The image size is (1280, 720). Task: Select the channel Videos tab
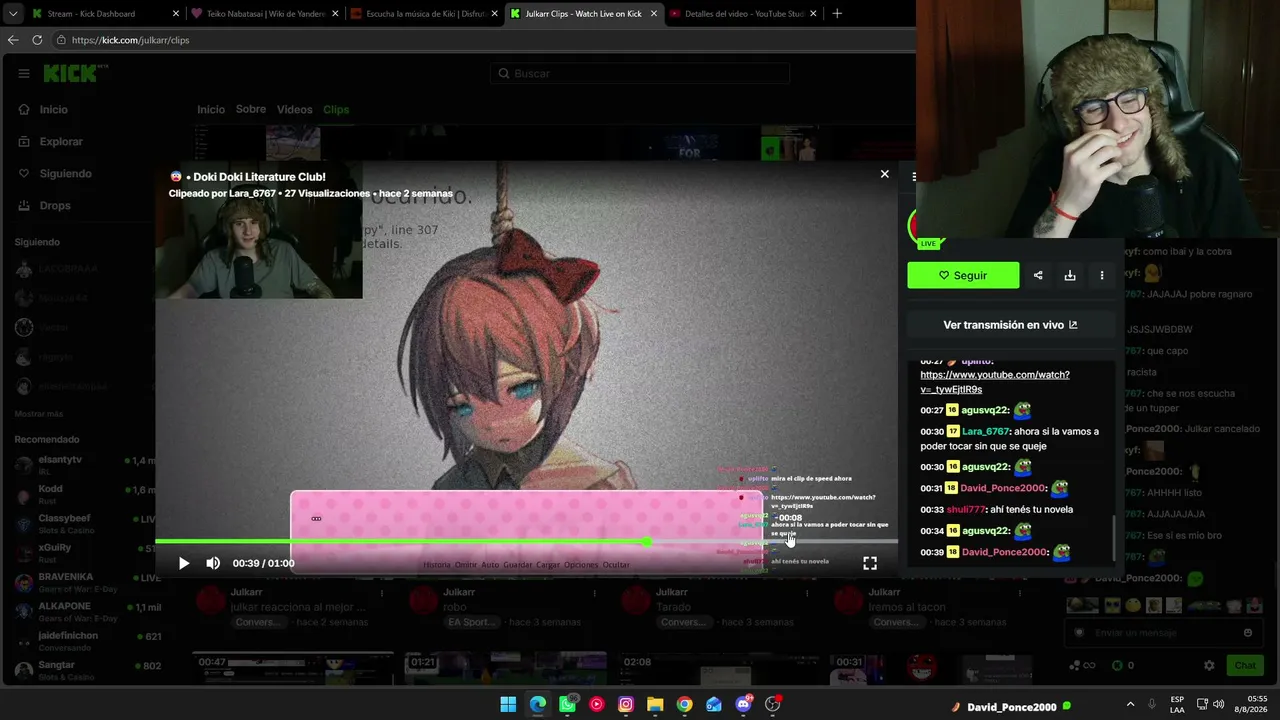pos(295,110)
